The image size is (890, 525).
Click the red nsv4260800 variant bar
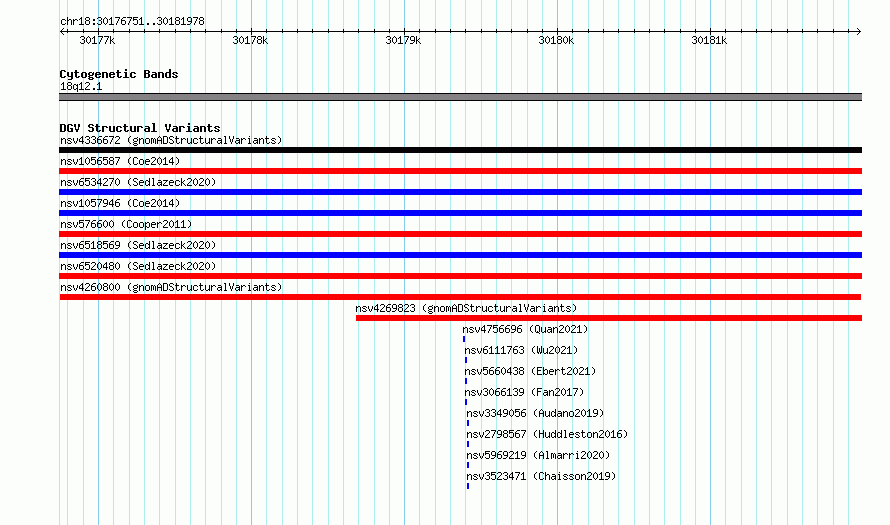[x=460, y=297]
